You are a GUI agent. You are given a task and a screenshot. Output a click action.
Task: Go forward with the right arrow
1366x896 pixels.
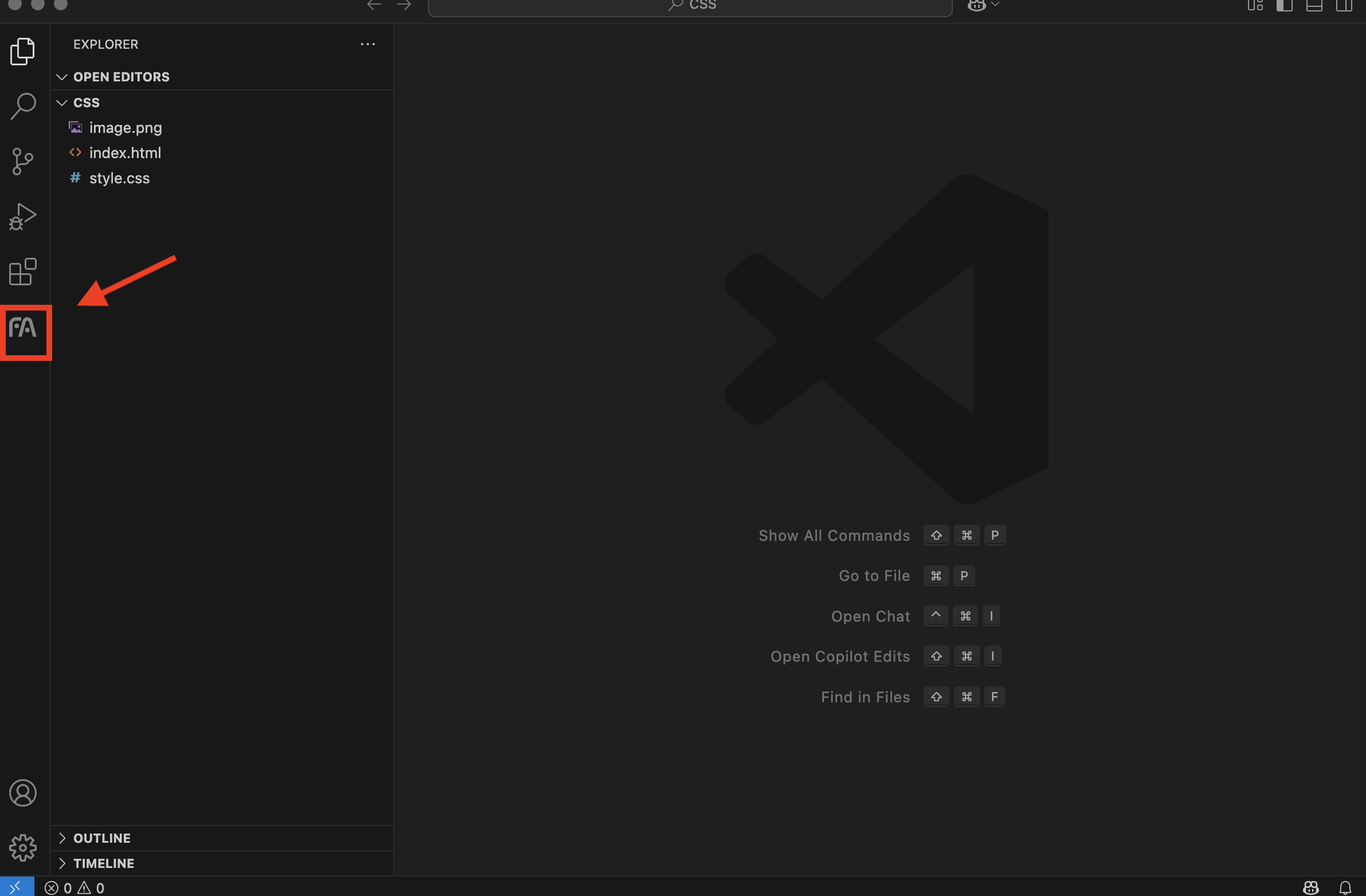(404, 5)
